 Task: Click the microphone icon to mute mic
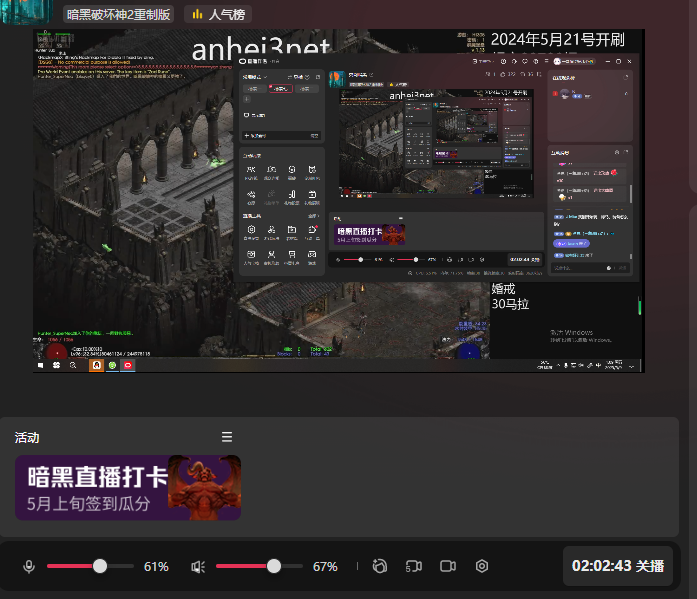pos(29,567)
